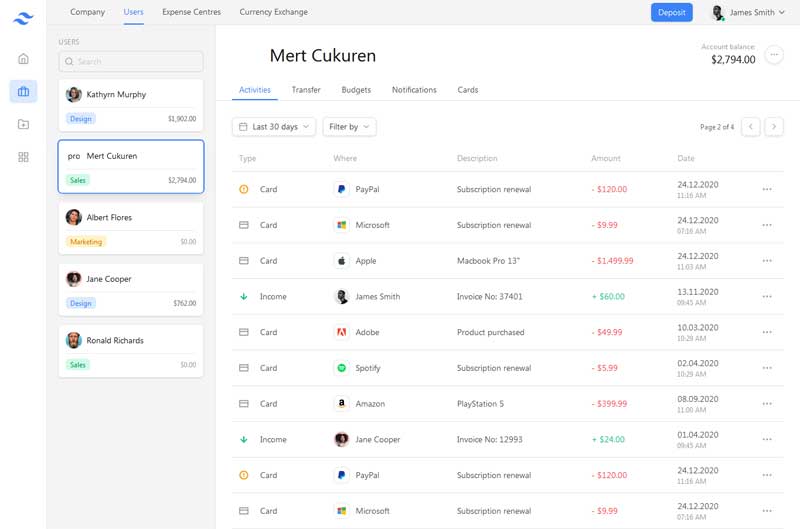
Task: Click the search magnifier icon
Action: pyautogui.click(x=69, y=62)
